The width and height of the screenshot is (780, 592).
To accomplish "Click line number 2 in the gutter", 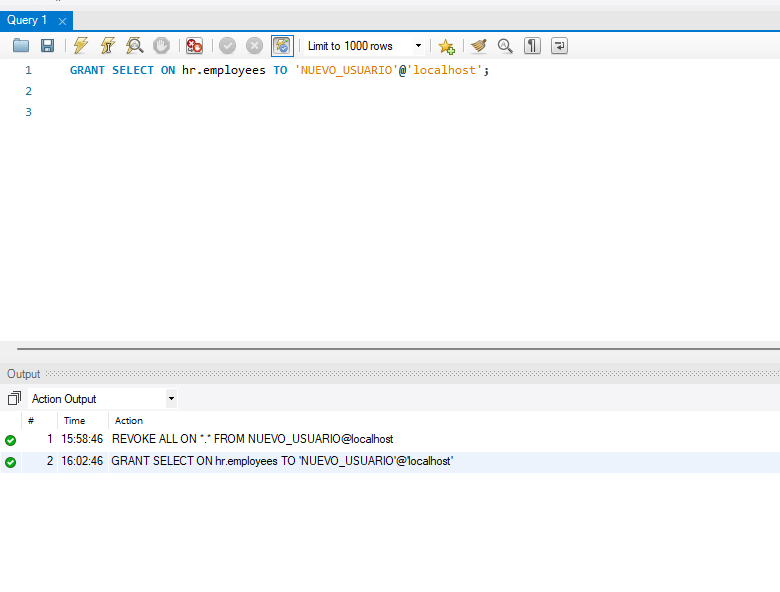I will pos(28,91).
